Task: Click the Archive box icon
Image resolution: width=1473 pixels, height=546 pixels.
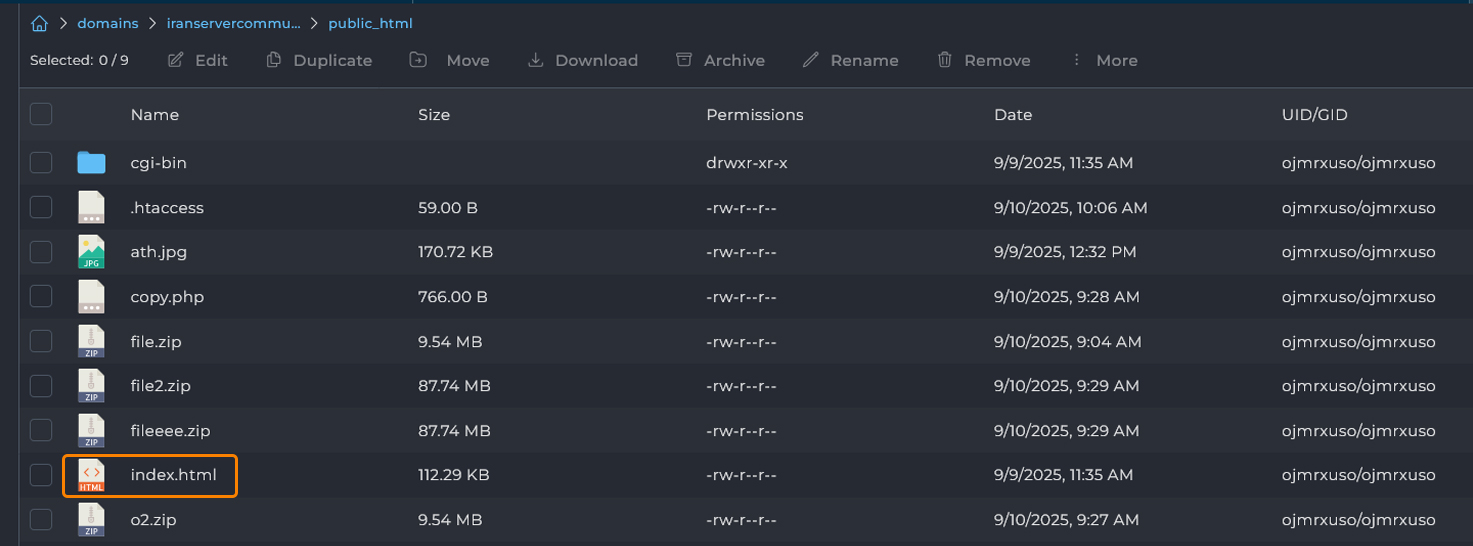Action: pyautogui.click(x=684, y=60)
